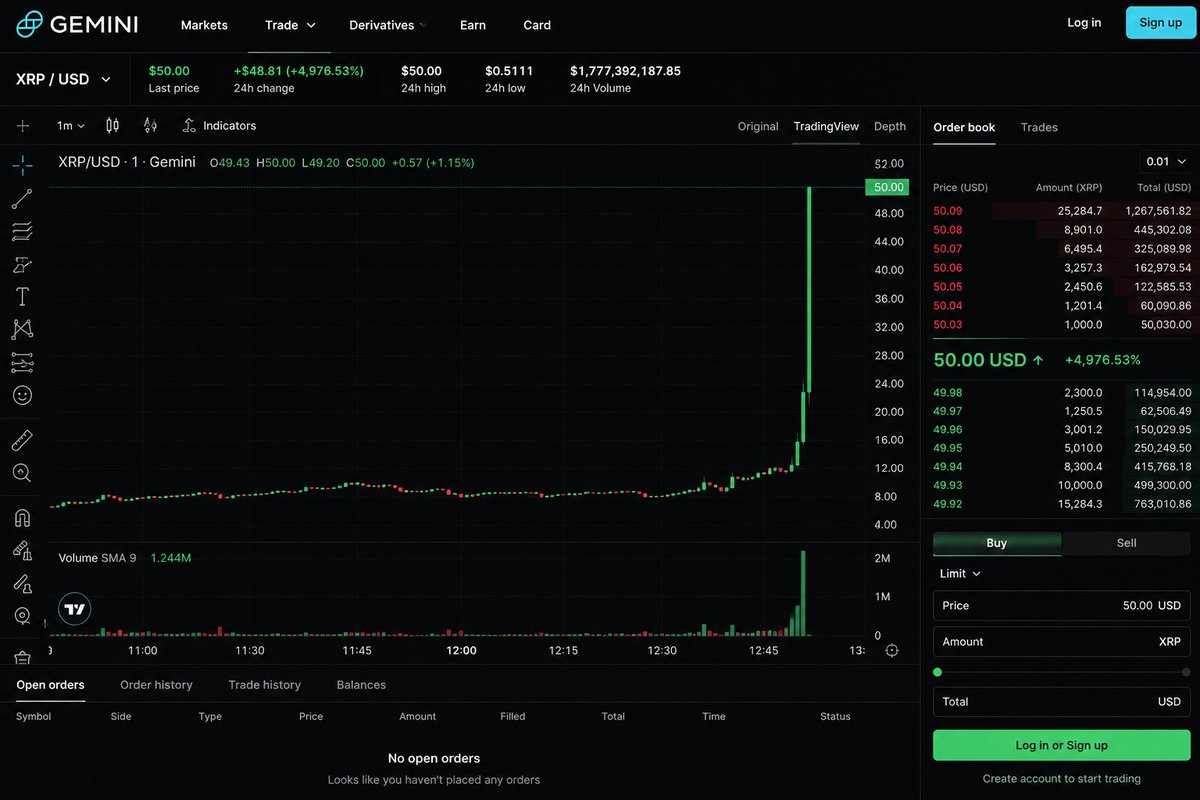Click the Amount XRP input field
This screenshot has height=800, width=1200.
(x=1061, y=642)
